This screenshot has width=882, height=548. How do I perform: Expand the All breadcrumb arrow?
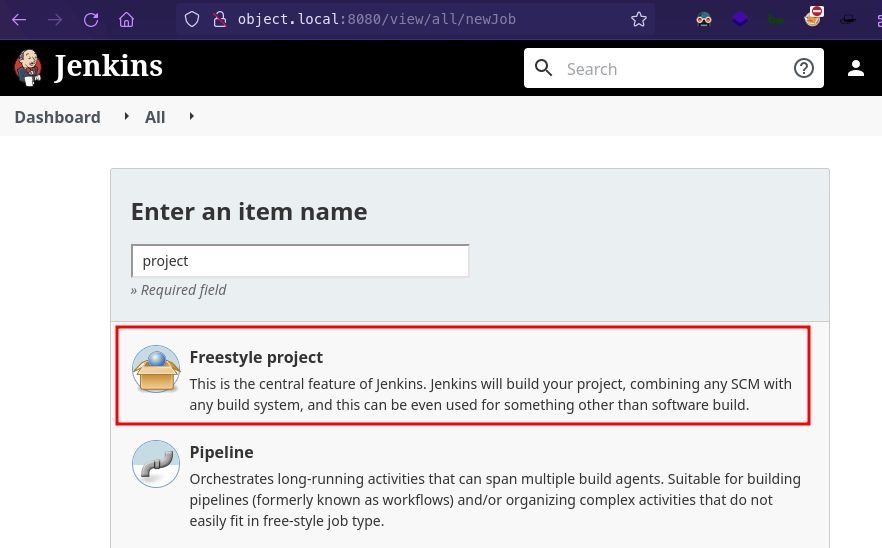pyautogui.click(x=191, y=117)
